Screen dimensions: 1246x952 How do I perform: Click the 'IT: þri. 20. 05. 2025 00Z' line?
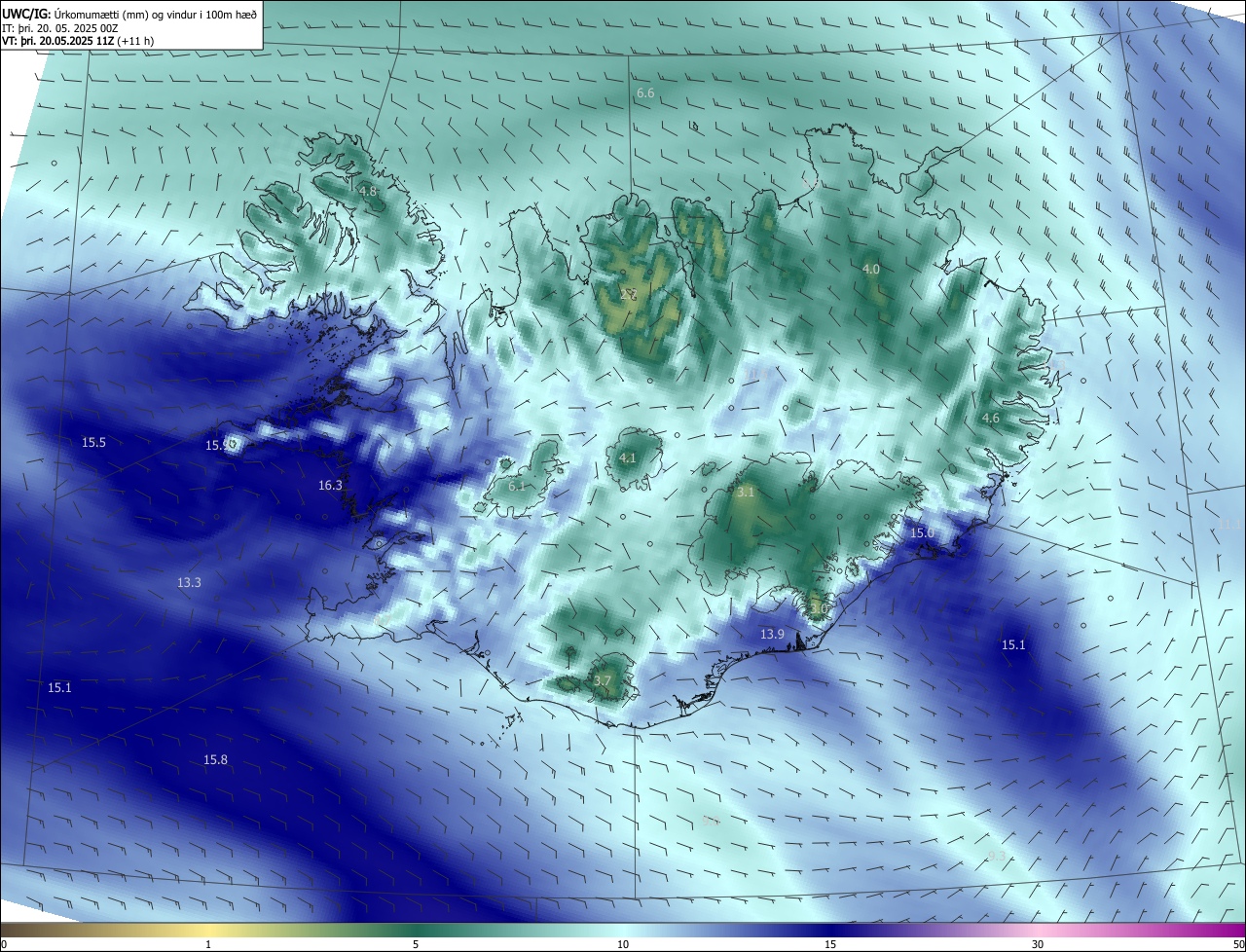pyautogui.click(x=60, y=28)
